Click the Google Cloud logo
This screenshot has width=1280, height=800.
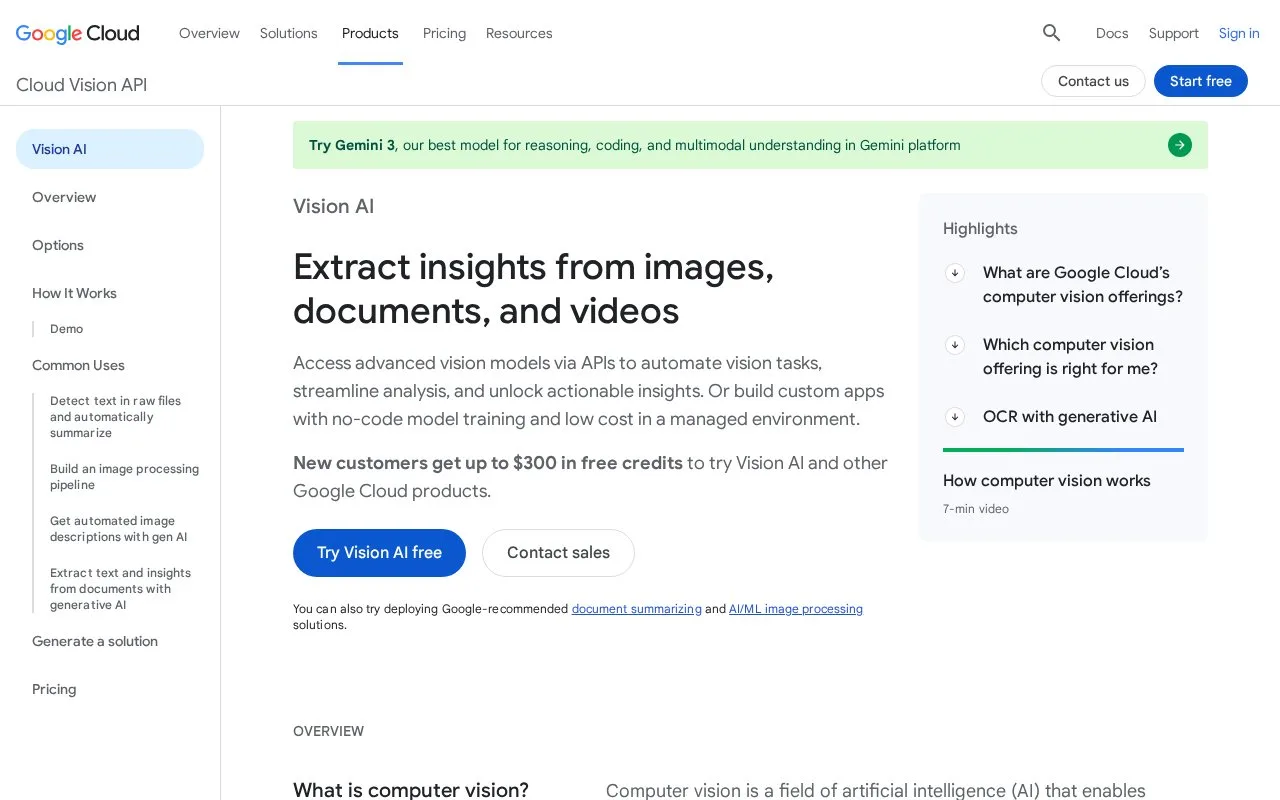78,33
